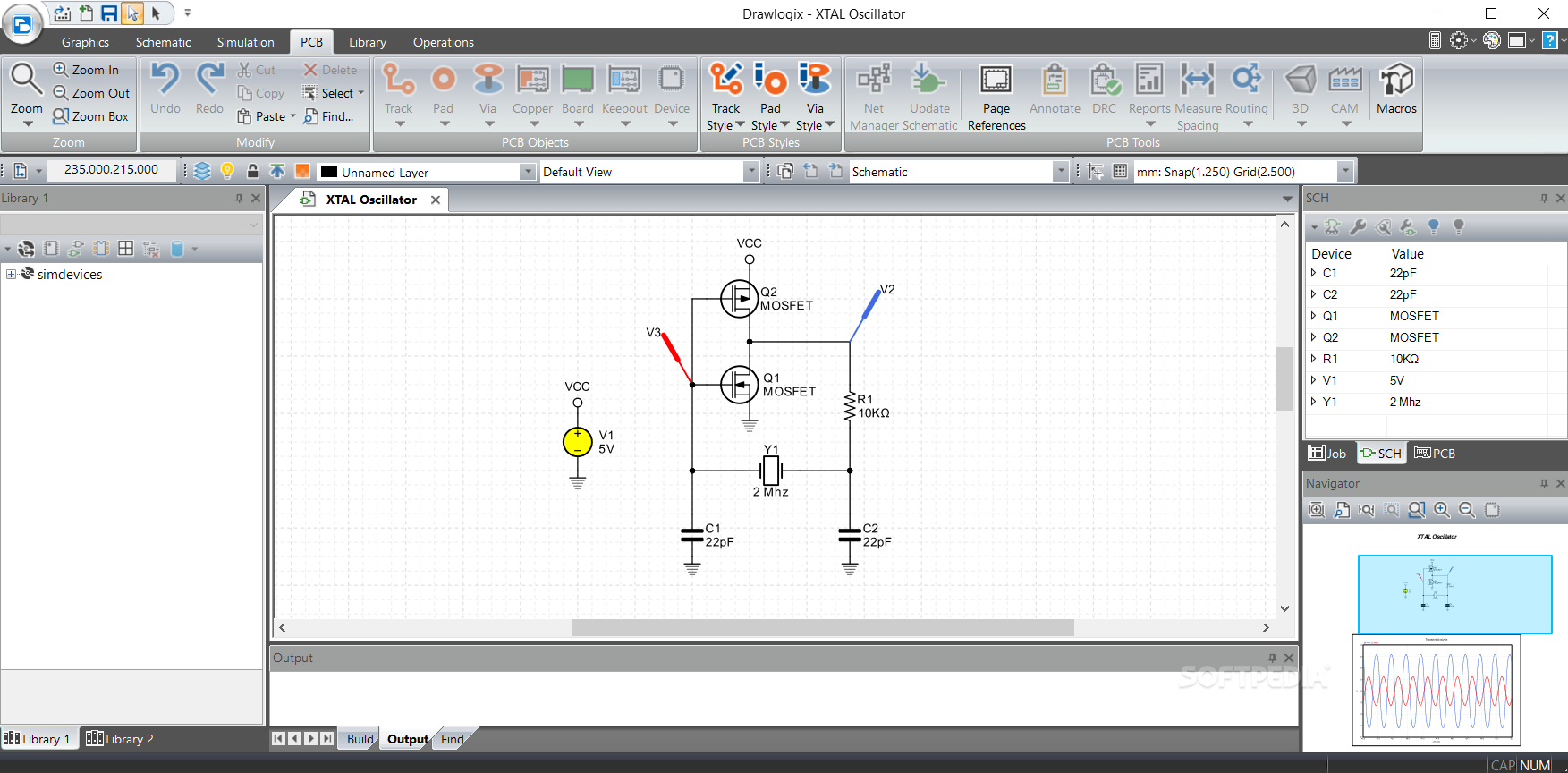The width and height of the screenshot is (1568, 773).
Task: Expand device C1 in SCH panel
Action: tap(1313, 273)
